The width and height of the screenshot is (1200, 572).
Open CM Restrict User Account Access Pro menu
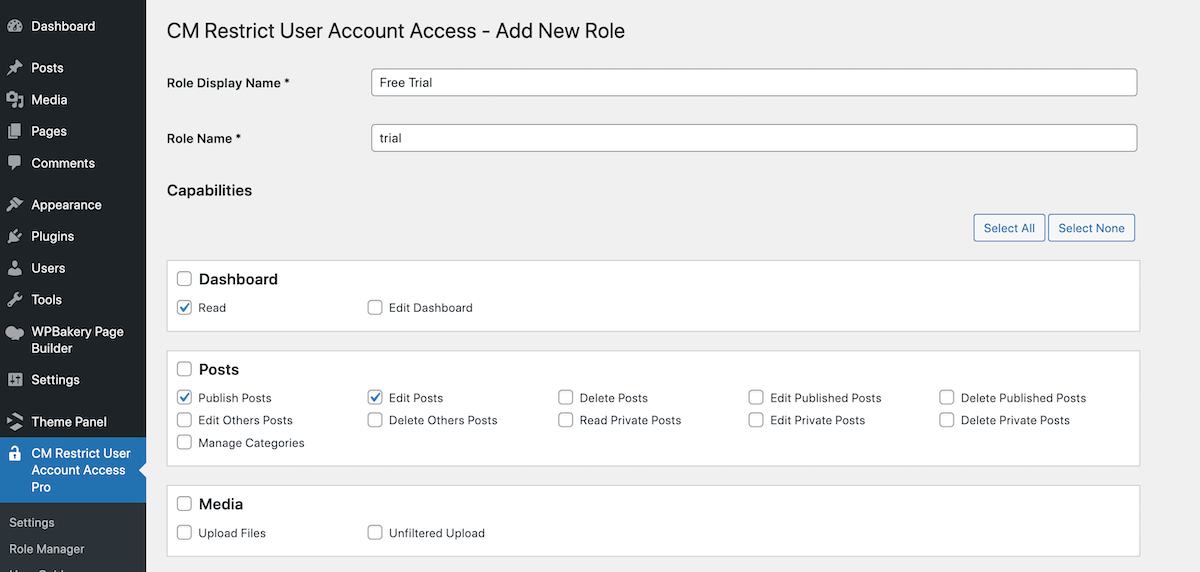73,470
